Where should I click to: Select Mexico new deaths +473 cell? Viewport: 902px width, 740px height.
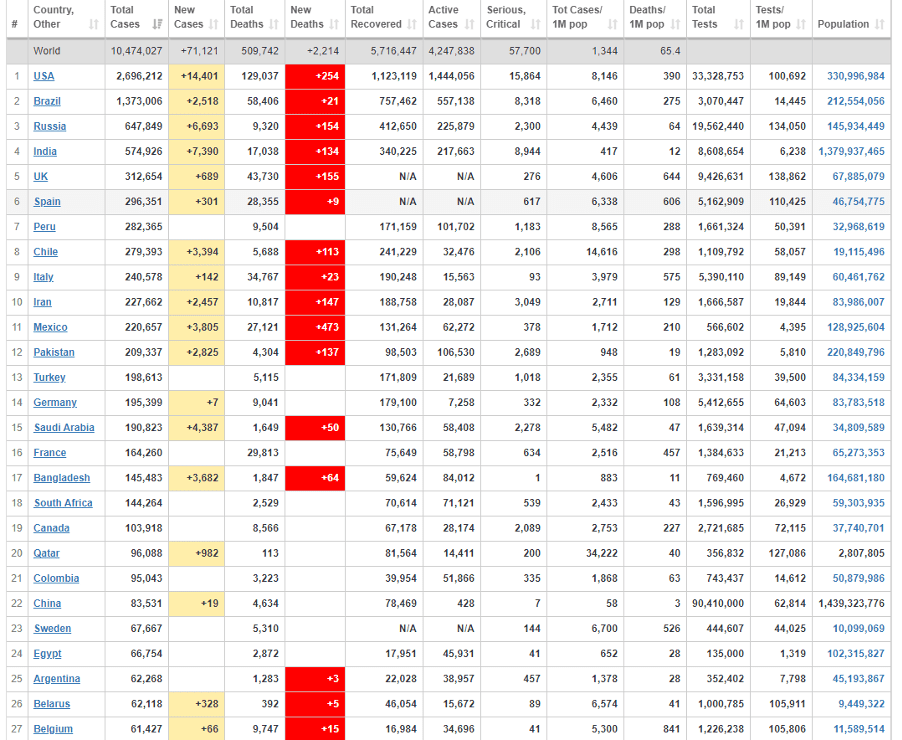[315, 327]
